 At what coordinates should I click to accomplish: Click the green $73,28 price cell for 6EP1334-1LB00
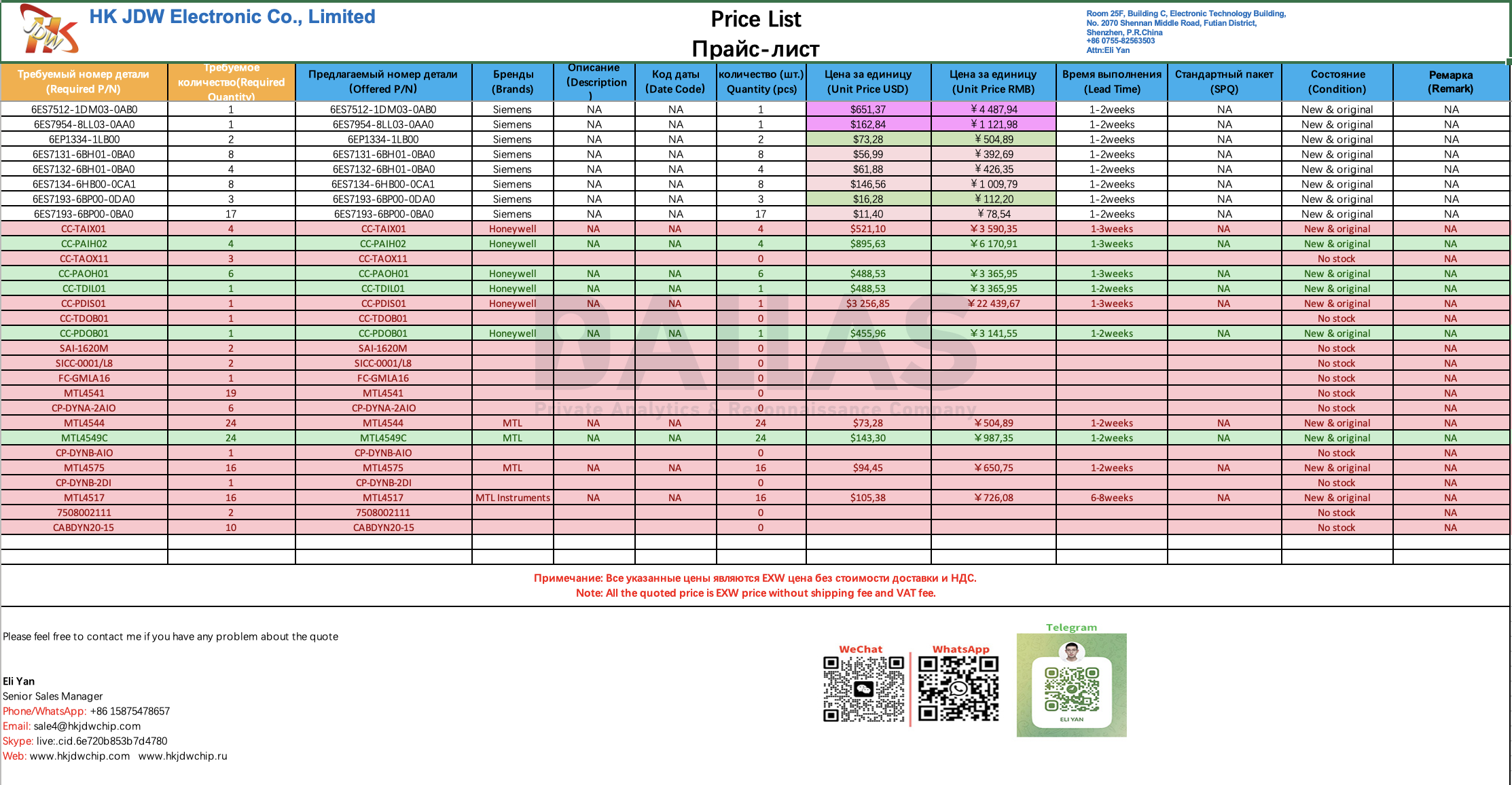point(867,139)
